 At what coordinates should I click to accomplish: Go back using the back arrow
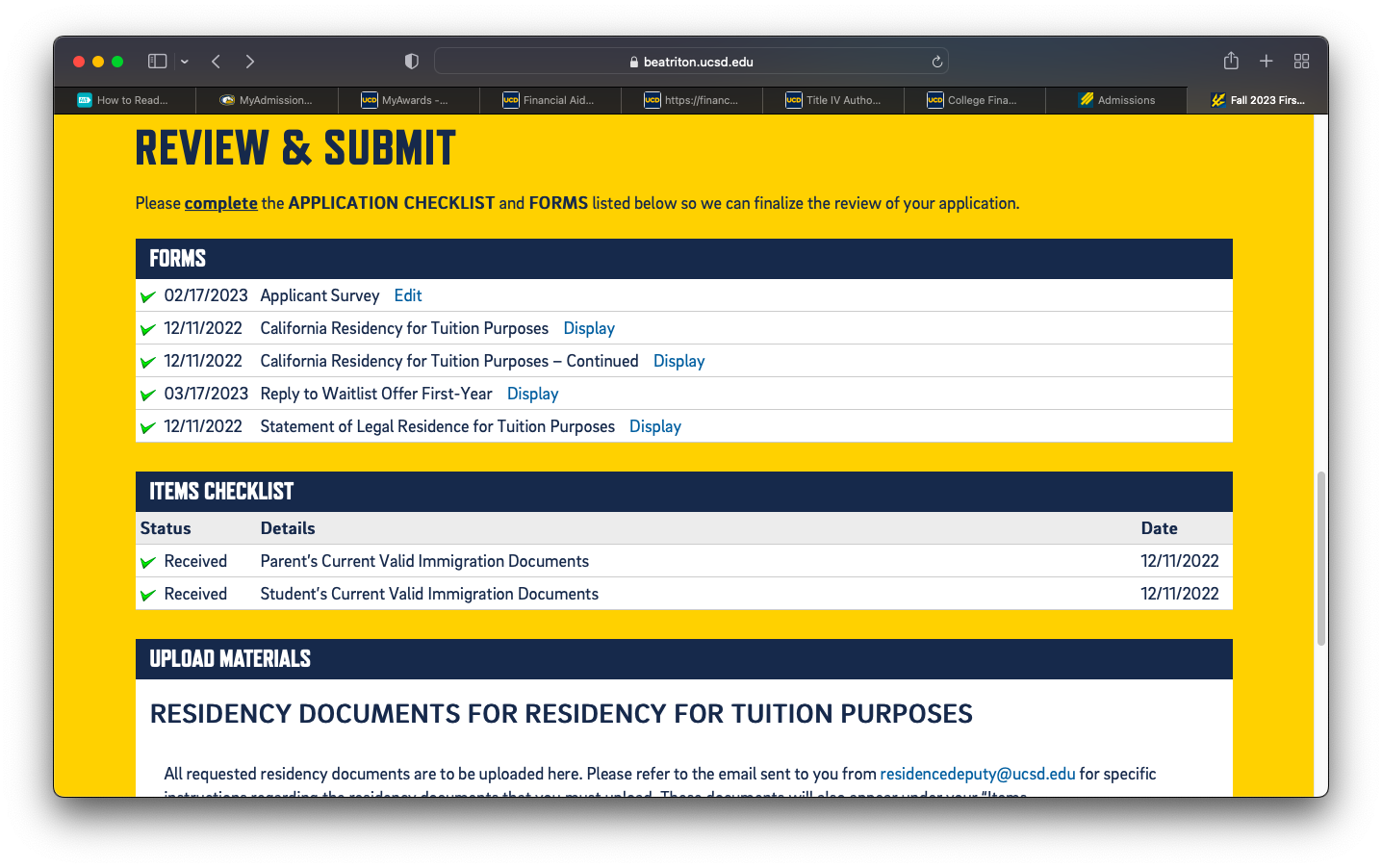pos(217,62)
